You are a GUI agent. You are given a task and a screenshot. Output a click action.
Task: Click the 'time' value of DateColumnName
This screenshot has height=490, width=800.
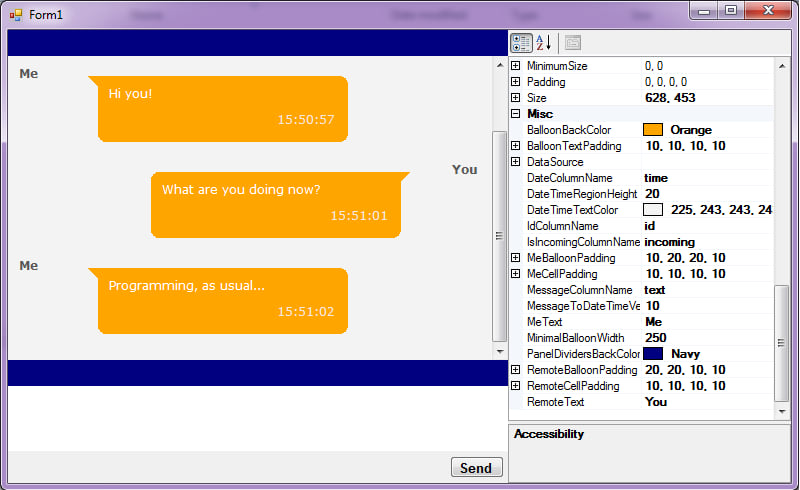coord(656,178)
